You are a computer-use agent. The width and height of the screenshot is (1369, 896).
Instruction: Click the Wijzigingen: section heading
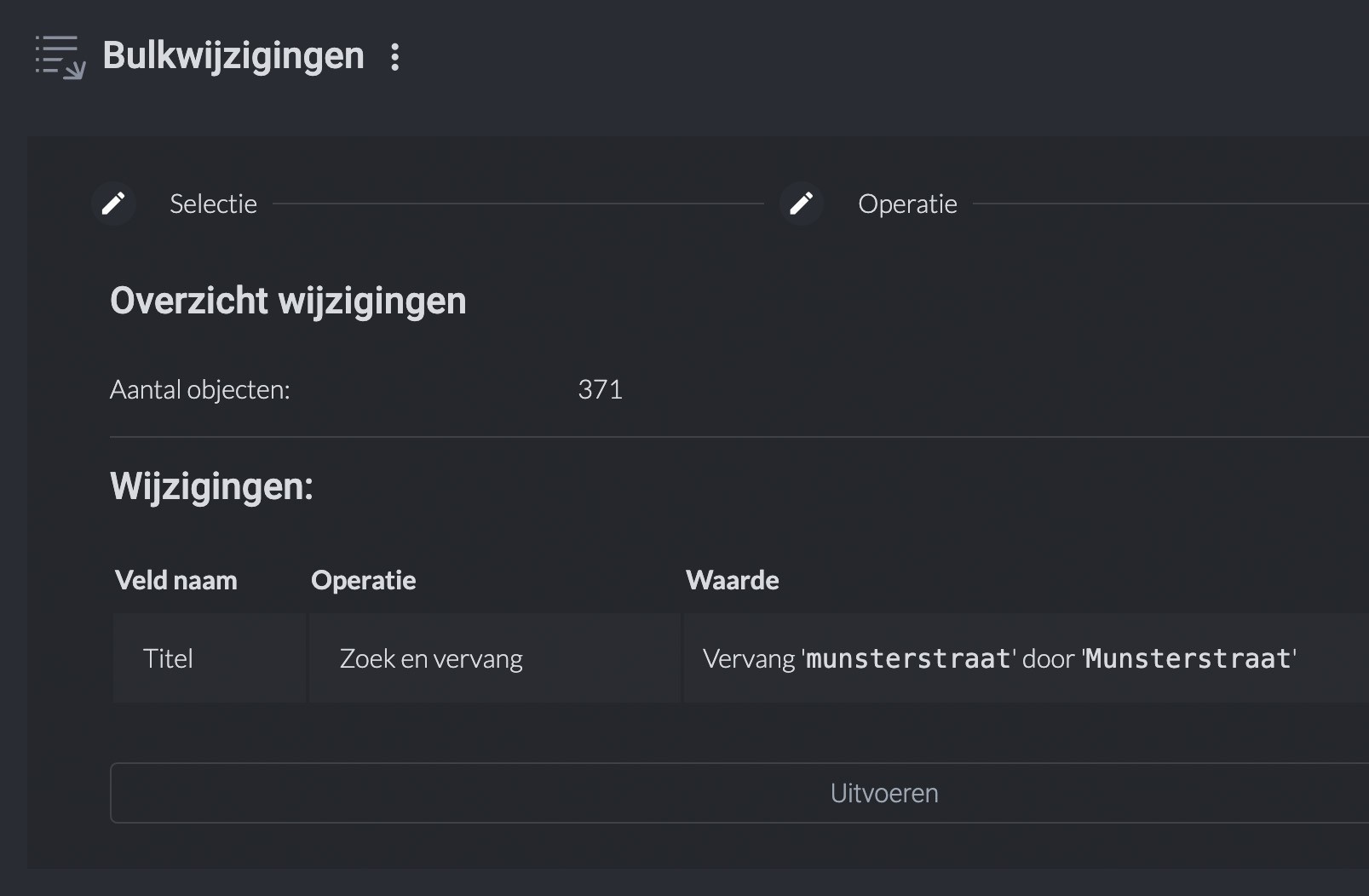pos(211,486)
